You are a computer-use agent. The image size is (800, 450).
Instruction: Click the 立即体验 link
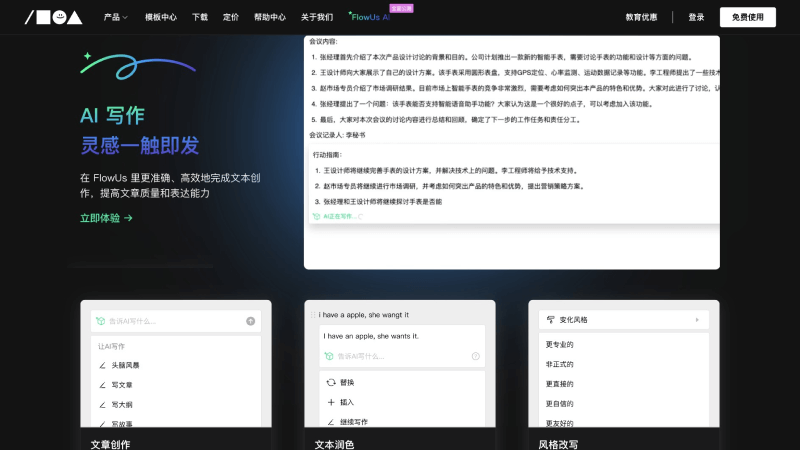point(106,217)
